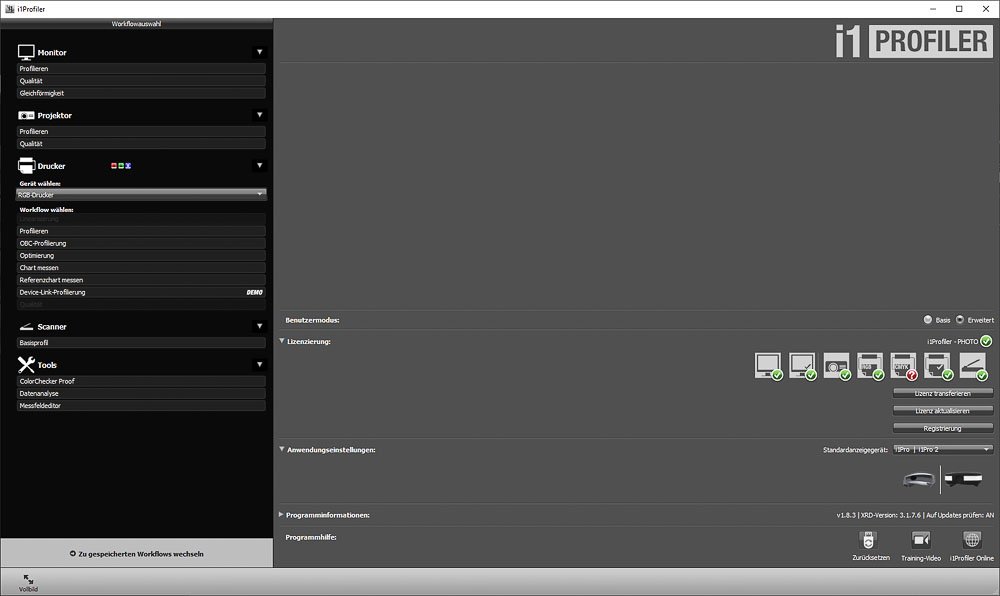Open Monitor Qualität workflow

(141, 80)
